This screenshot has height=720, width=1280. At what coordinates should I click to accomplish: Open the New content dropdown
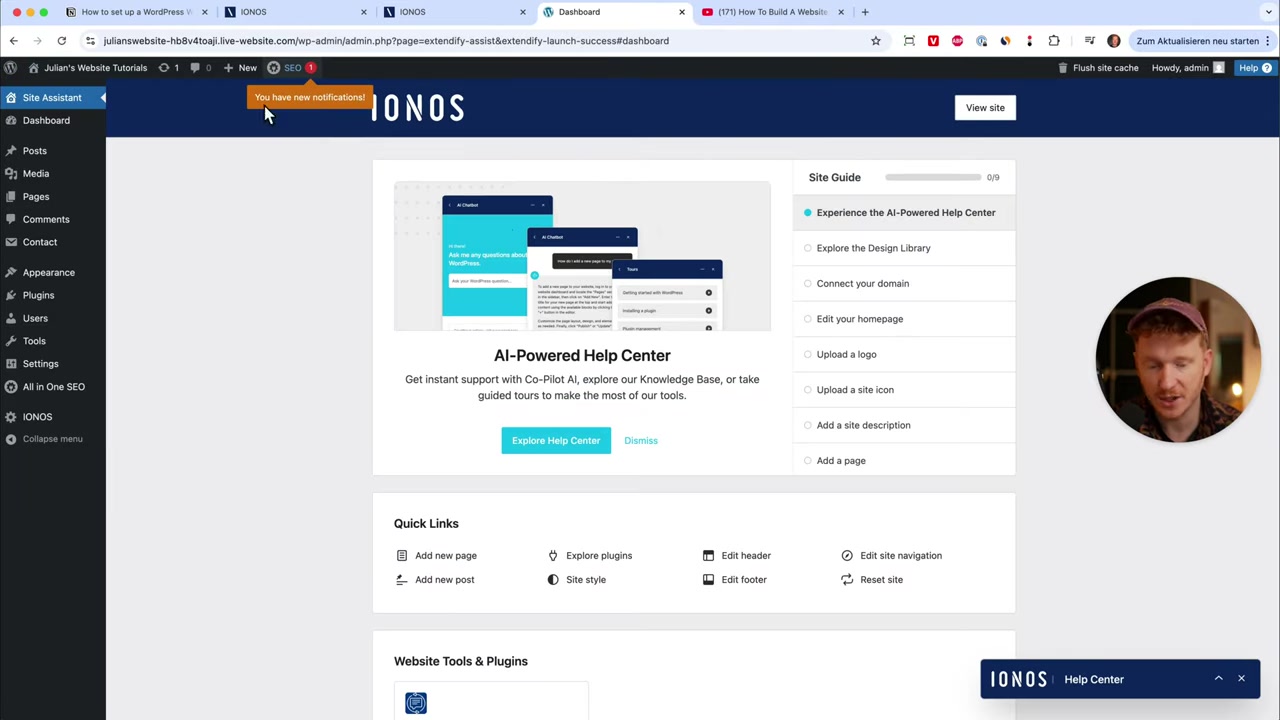pos(240,68)
